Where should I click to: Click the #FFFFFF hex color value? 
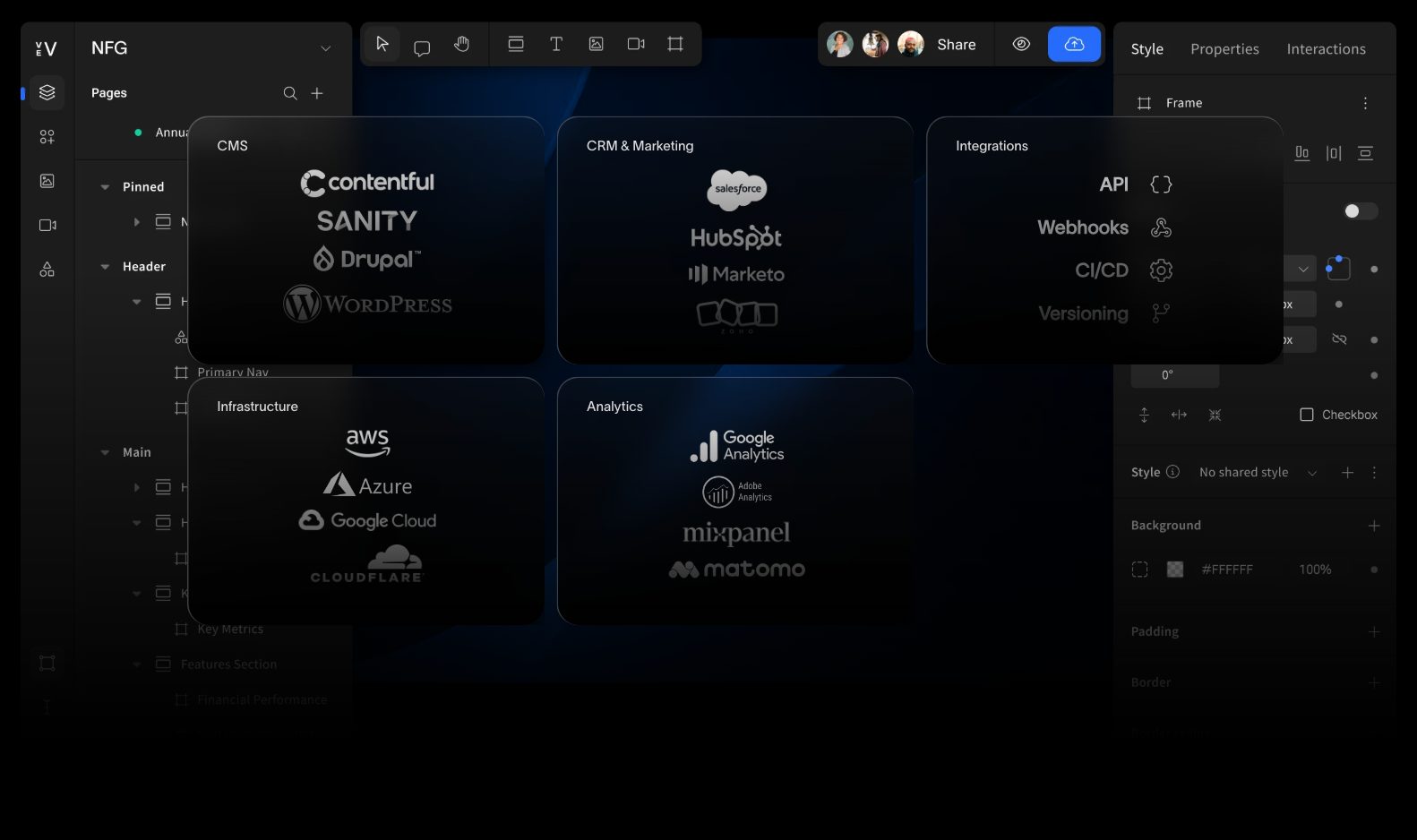pos(1227,570)
